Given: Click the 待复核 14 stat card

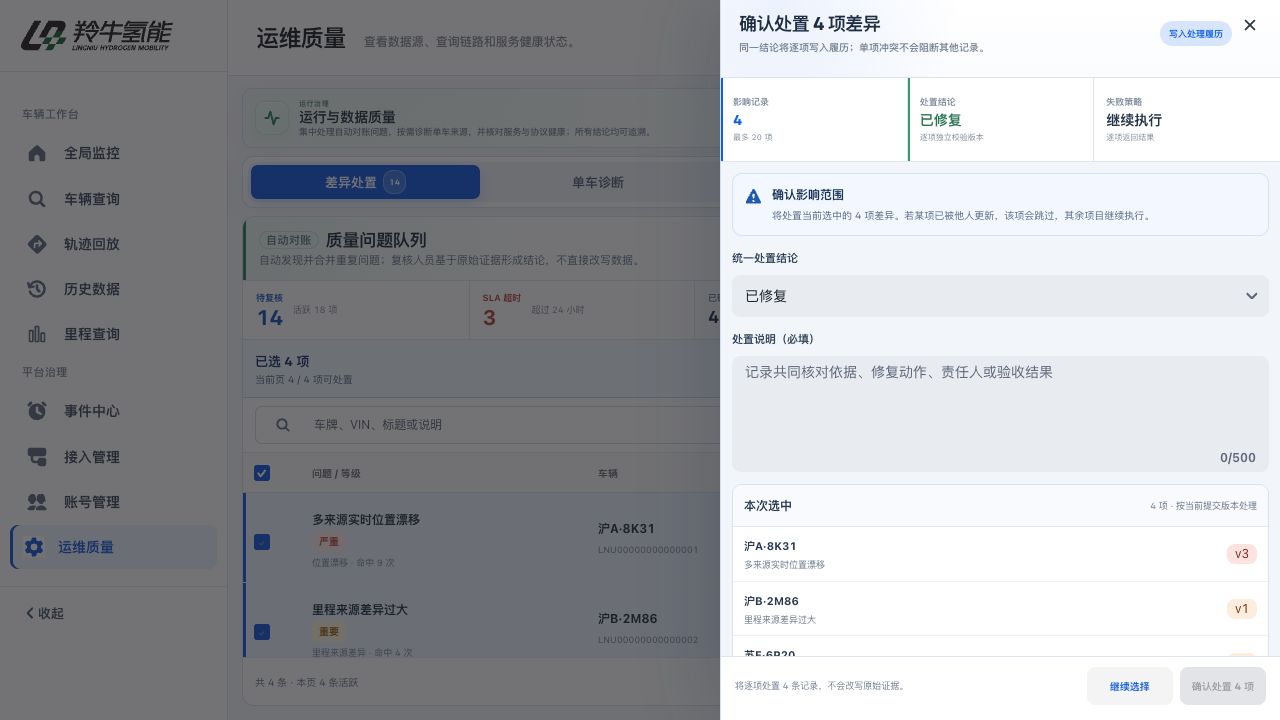Looking at the screenshot, I should (x=356, y=310).
